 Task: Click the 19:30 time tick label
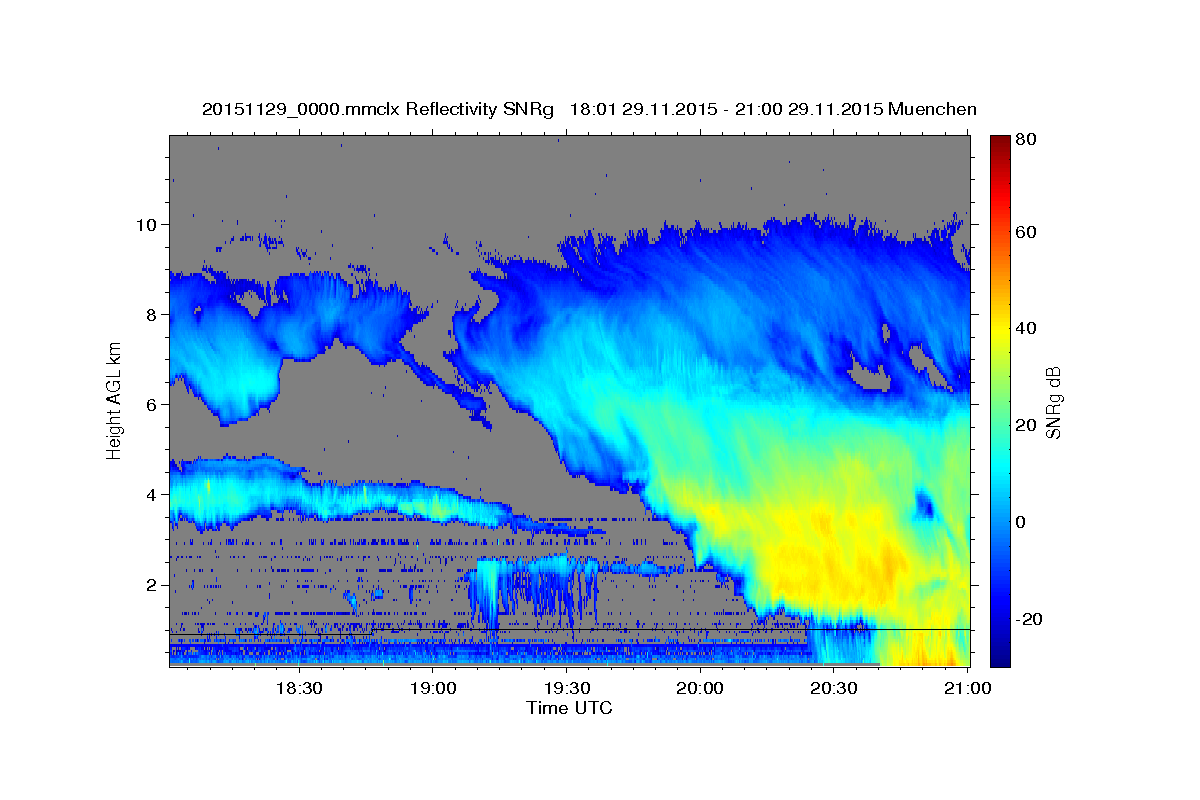(x=566, y=688)
